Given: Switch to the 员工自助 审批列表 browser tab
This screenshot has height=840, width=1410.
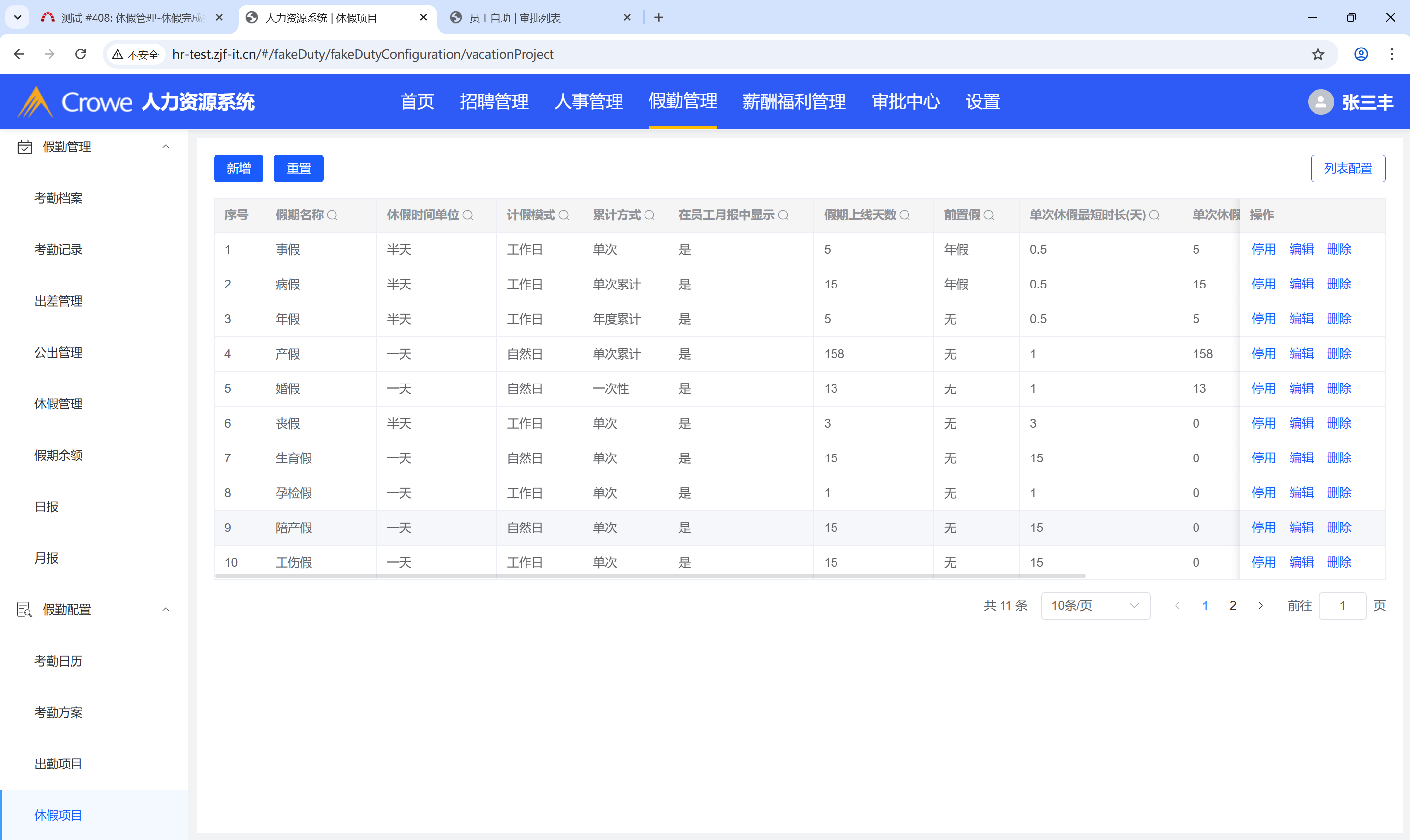Looking at the screenshot, I should click(514, 18).
